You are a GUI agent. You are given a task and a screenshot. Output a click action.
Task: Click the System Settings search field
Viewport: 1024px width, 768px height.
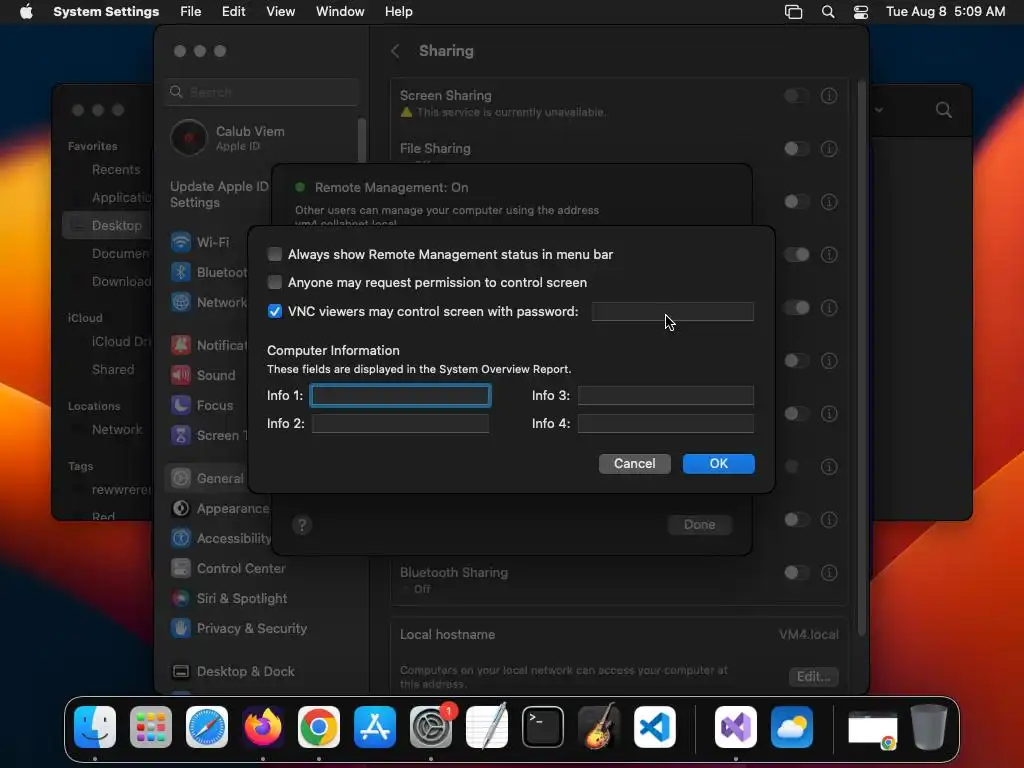(x=263, y=92)
